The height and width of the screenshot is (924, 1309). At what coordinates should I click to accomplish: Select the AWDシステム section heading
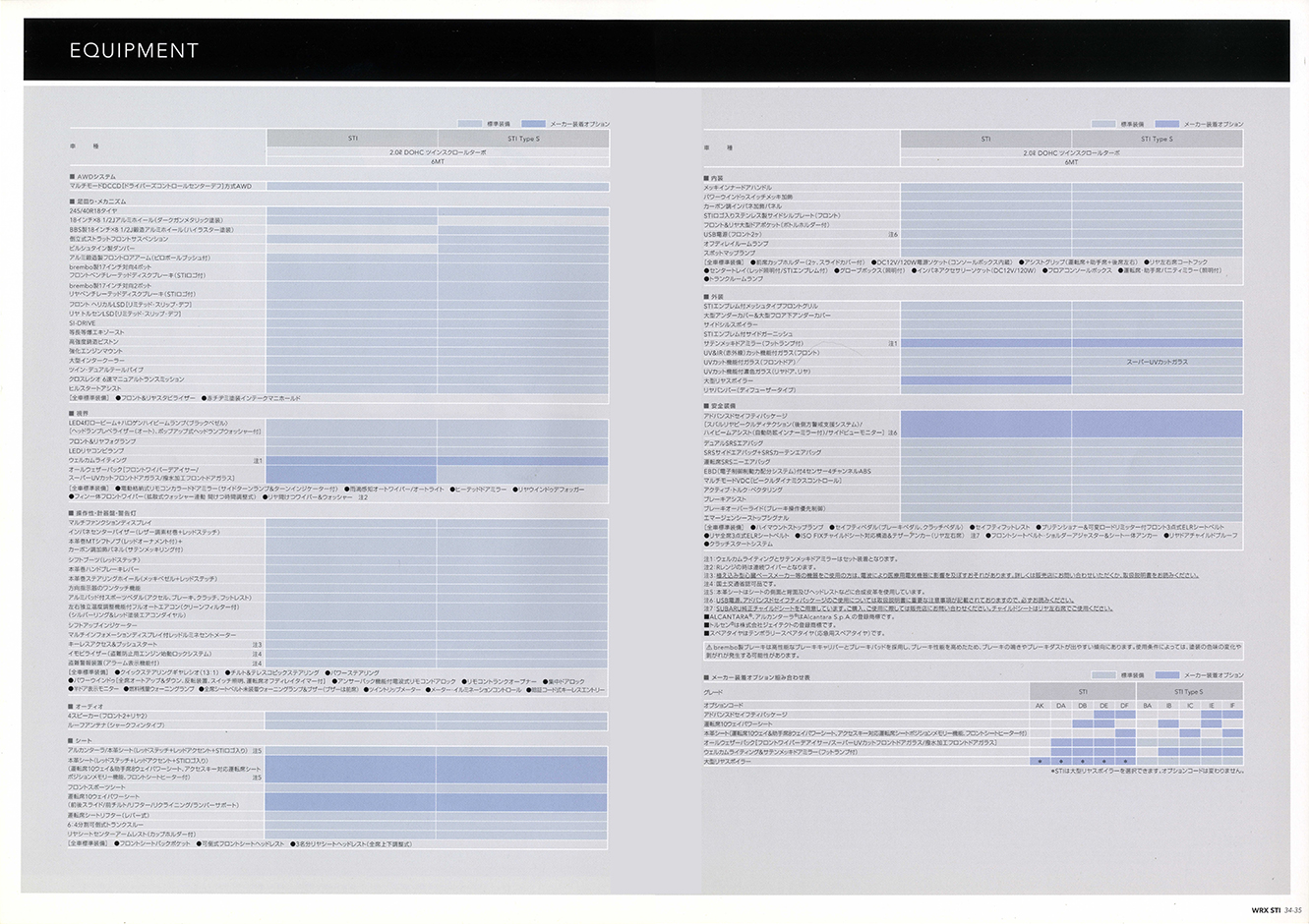(94, 177)
